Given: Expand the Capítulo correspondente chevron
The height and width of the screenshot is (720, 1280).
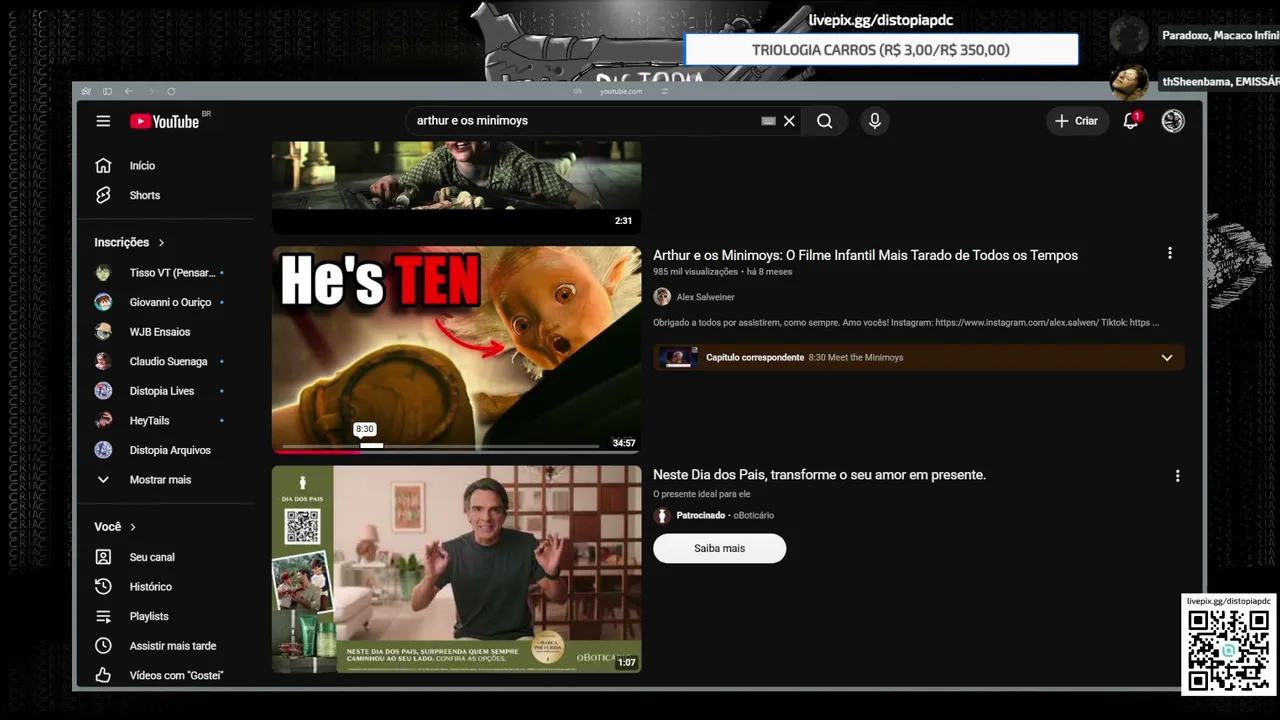Looking at the screenshot, I should pyautogui.click(x=1167, y=358).
